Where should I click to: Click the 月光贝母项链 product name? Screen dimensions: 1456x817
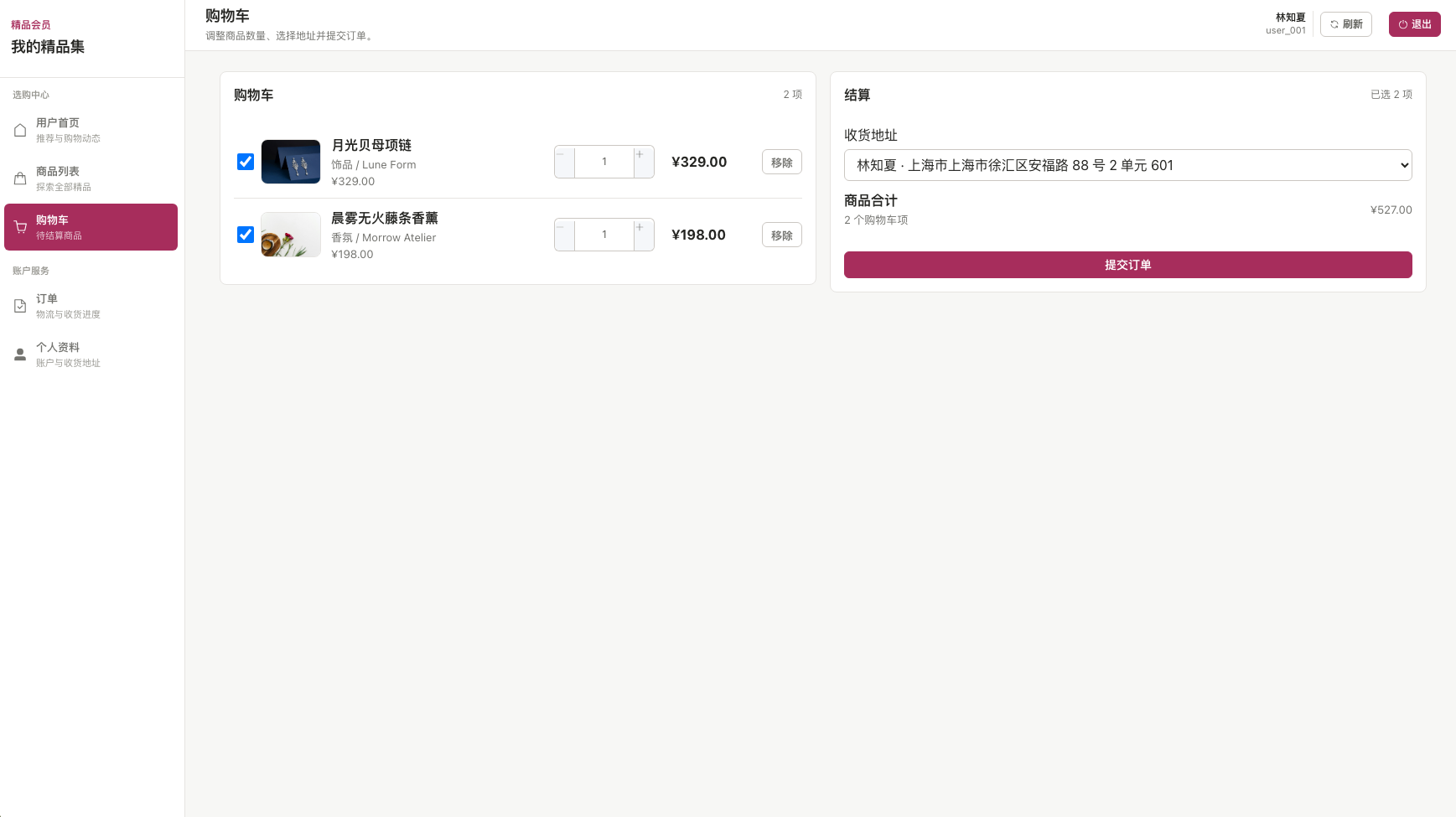pos(371,145)
